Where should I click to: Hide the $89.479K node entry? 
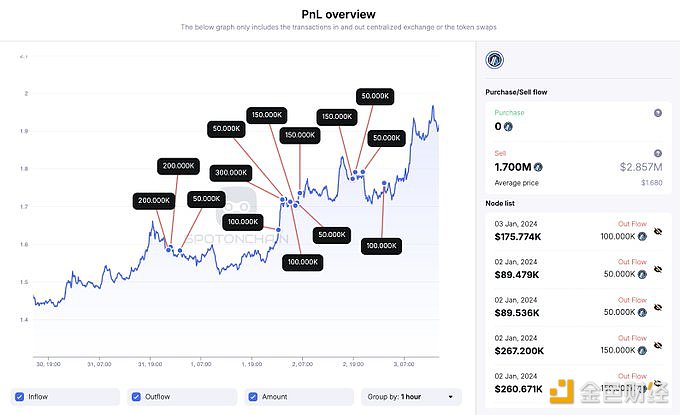pyautogui.click(x=657, y=269)
